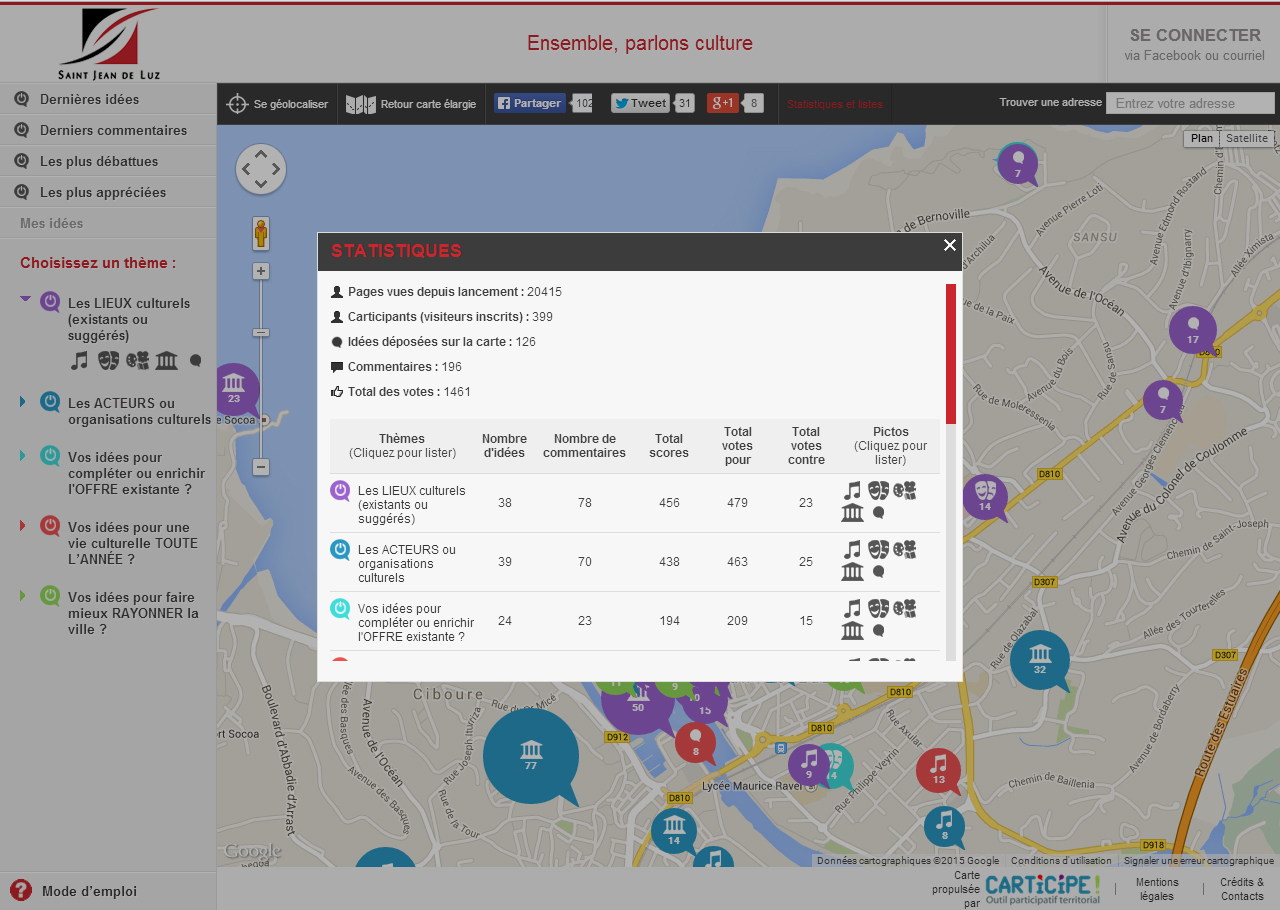Expand the RAYONNER la ville theme arrow
This screenshot has width=1280, height=910.
point(23,596)
